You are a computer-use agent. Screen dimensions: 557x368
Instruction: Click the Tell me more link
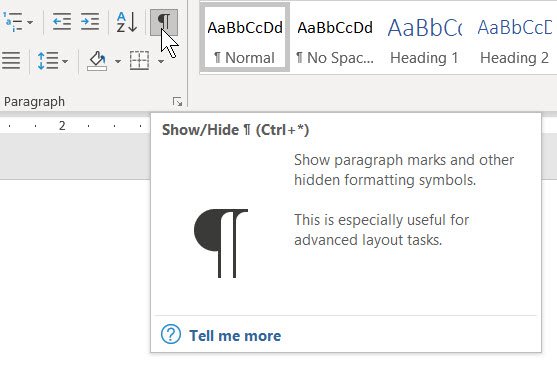click(x=235, y=336)
